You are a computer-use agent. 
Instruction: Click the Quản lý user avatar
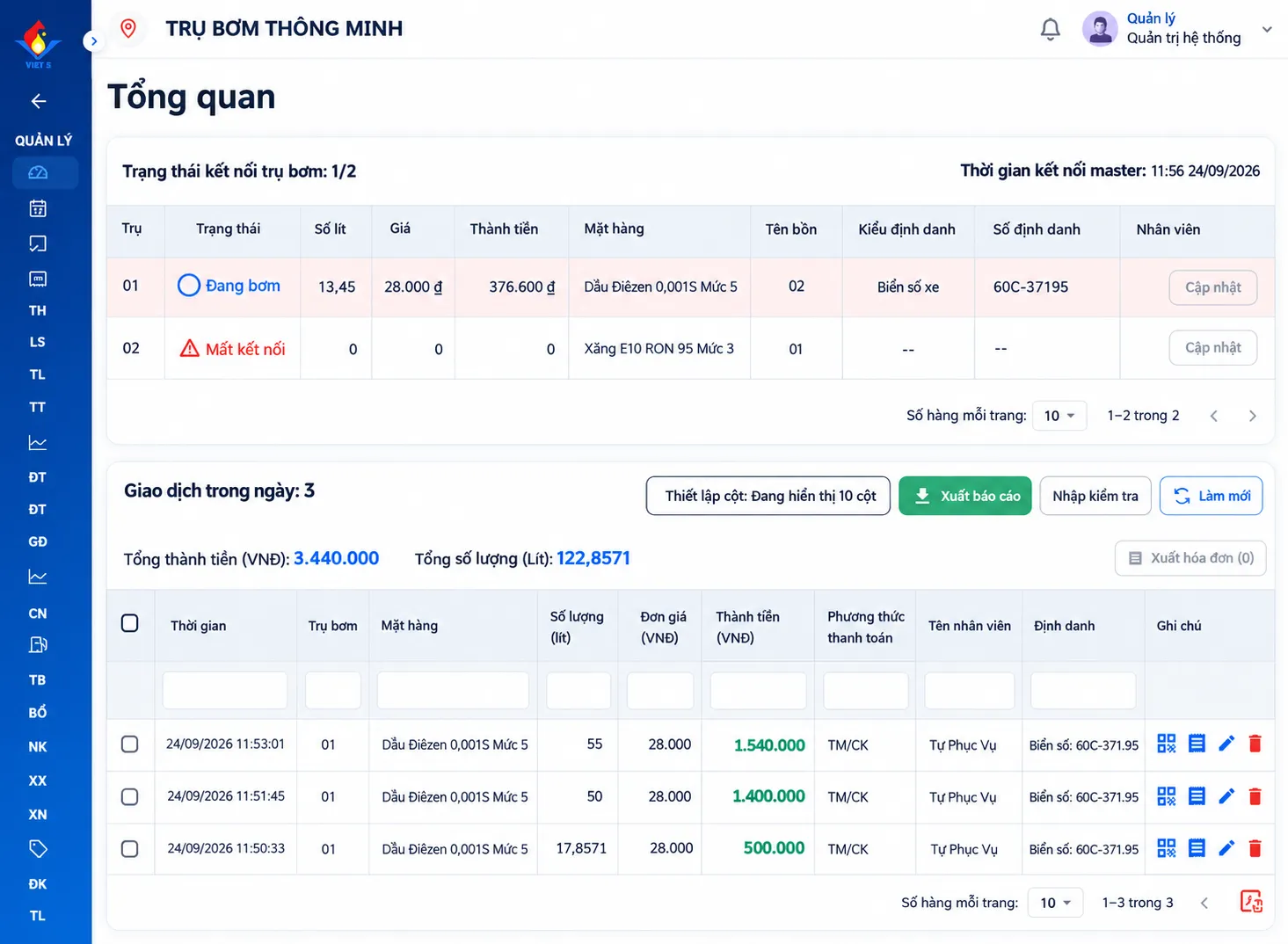pyautogui.click(x=1100, y=29)
